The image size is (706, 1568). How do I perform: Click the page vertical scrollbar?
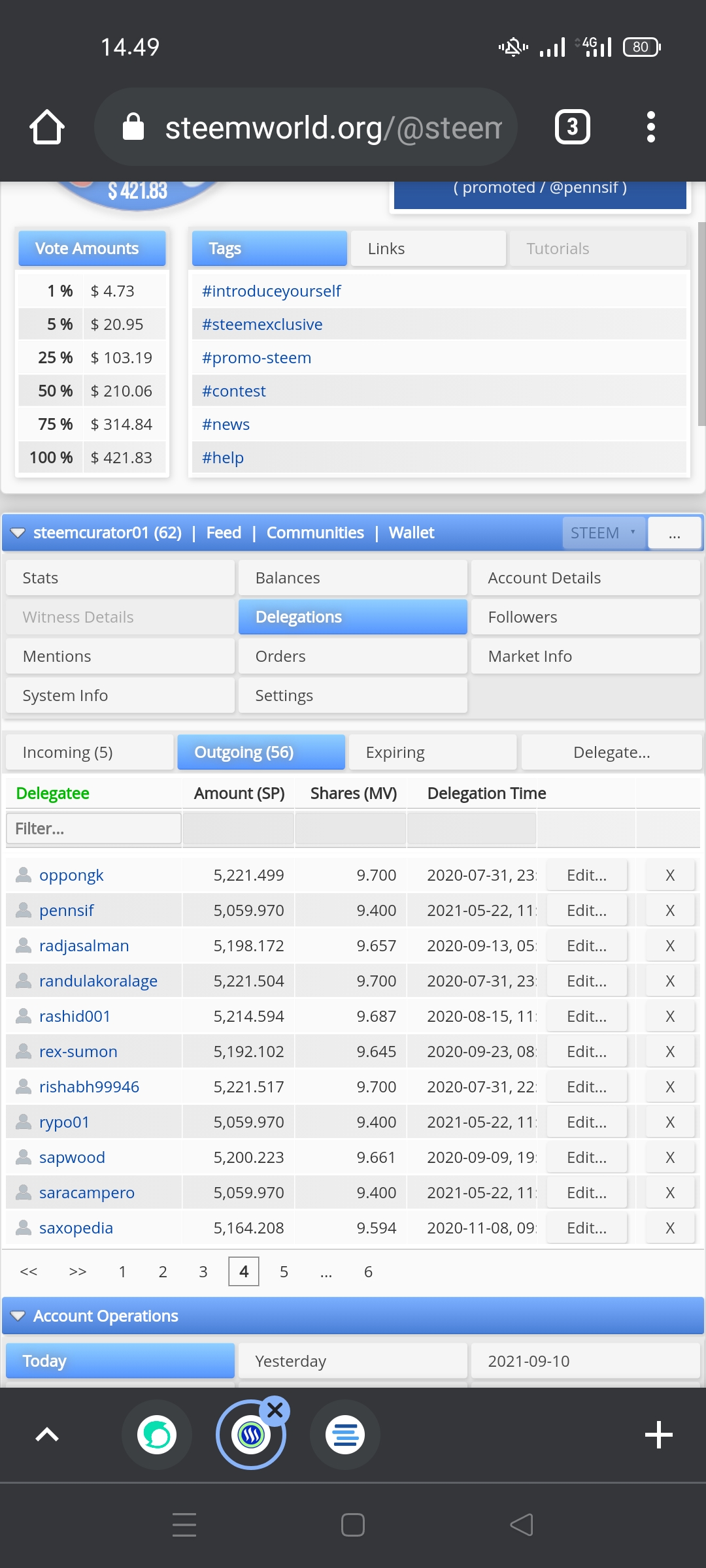click(701, 324)
